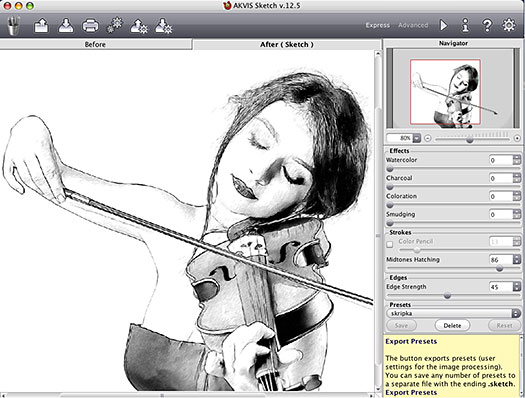Open batch processing gears icon
525x398 pixels.
tap(115, 25)
